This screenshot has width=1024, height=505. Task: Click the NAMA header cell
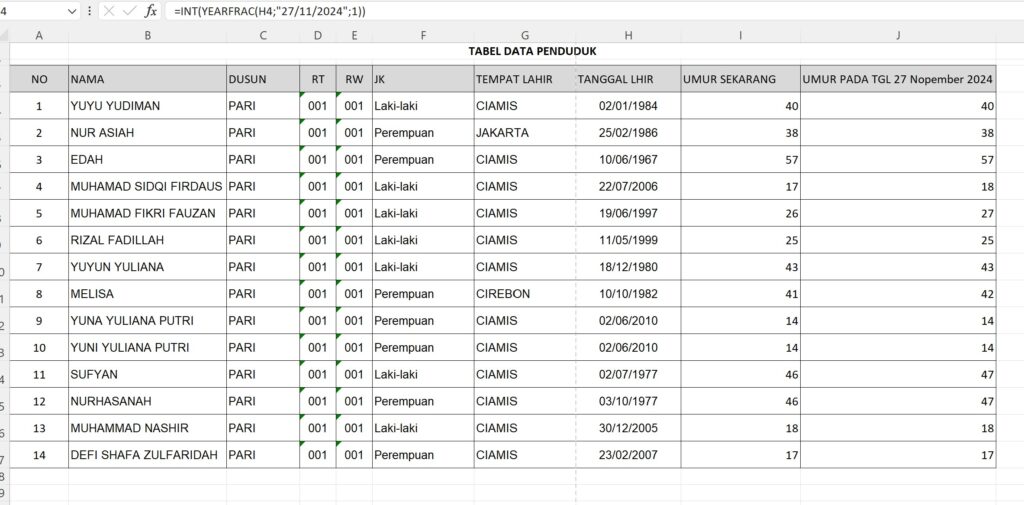(148, 79)
